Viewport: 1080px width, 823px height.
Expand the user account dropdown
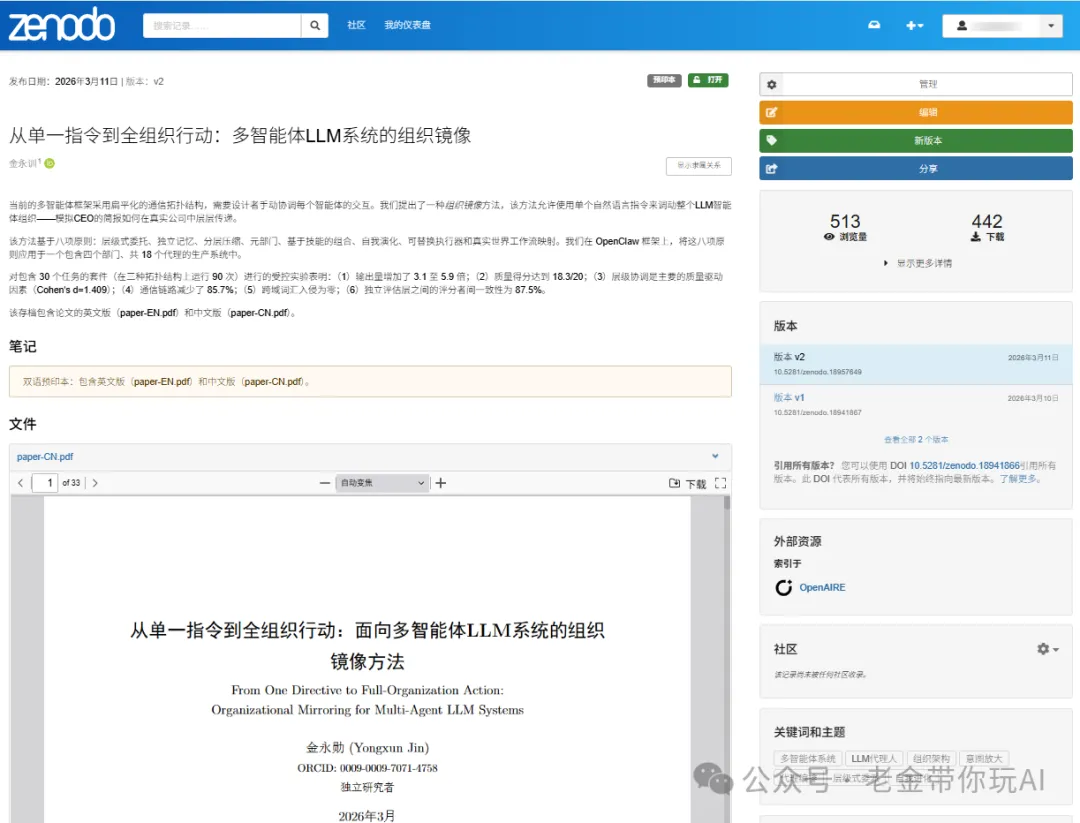[x=1001, y=26]
